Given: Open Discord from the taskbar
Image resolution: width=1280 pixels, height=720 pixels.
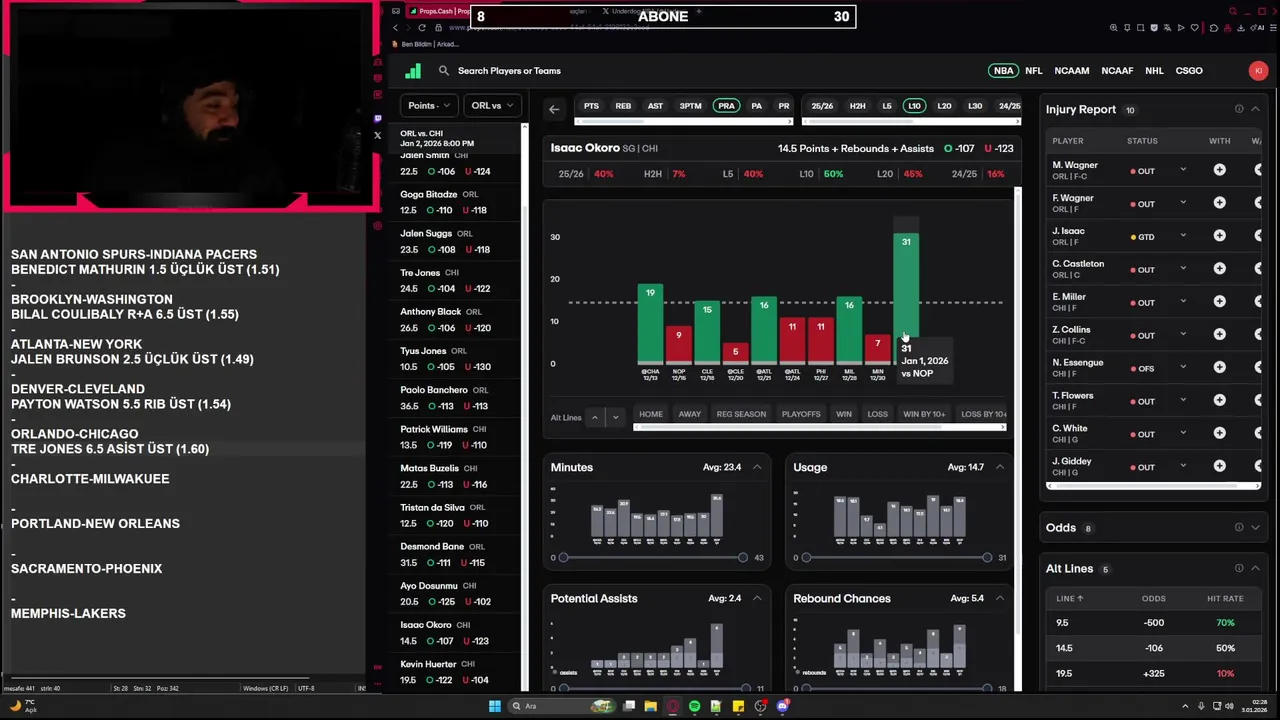Looking at the screenshot, I should click(x=783, y=706).
